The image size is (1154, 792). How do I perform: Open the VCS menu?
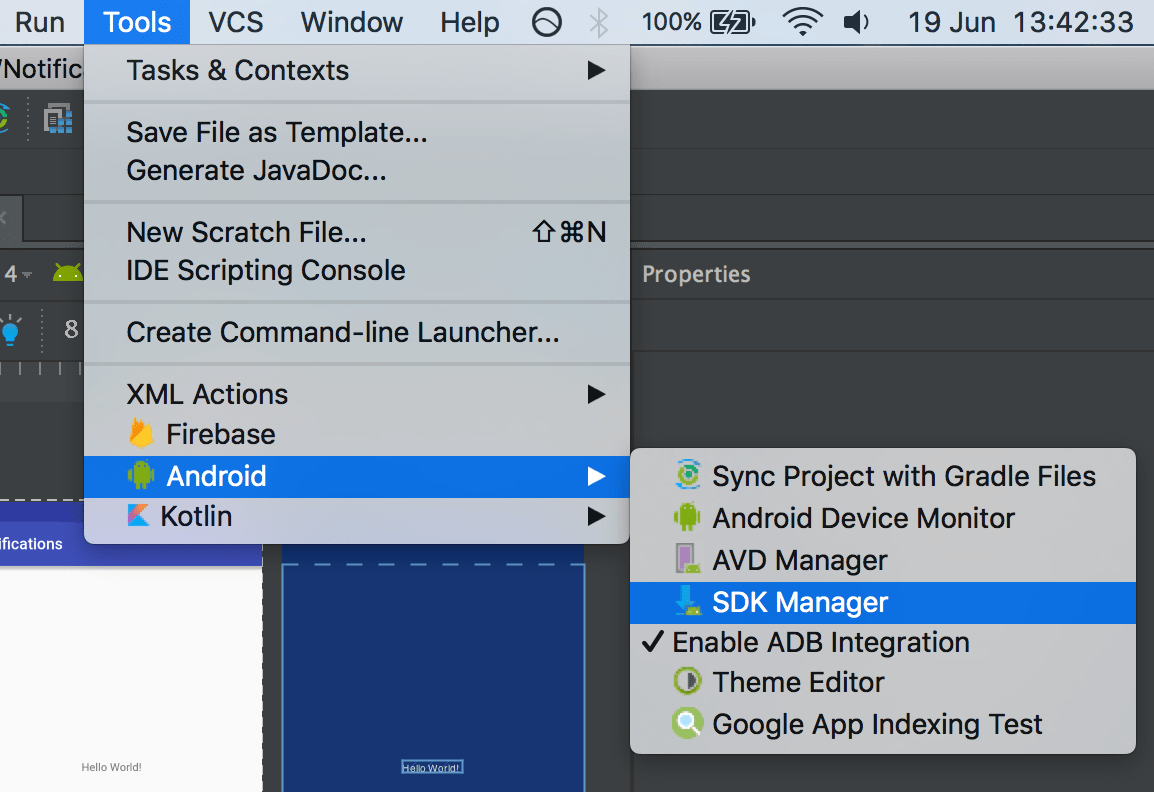click(x=236, y=22)
